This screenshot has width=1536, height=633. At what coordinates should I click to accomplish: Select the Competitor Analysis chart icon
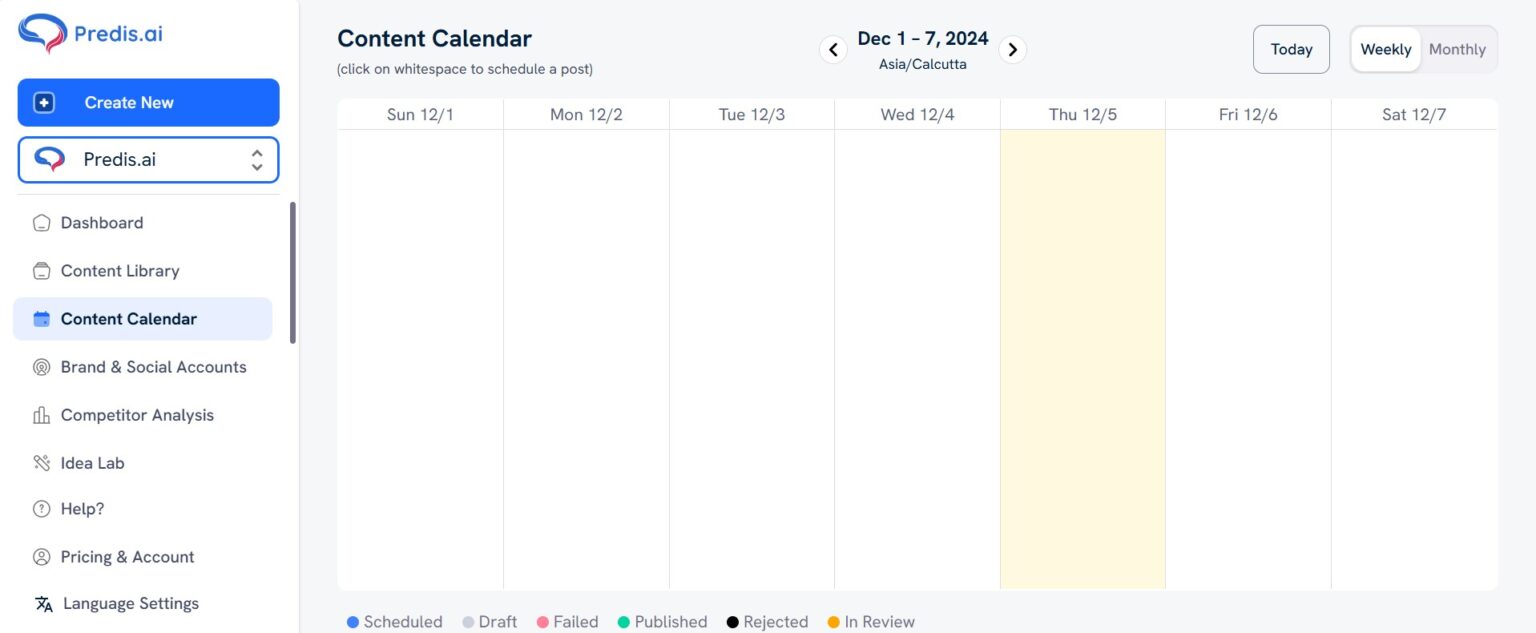pyautogui.click(x=41, y=415)
